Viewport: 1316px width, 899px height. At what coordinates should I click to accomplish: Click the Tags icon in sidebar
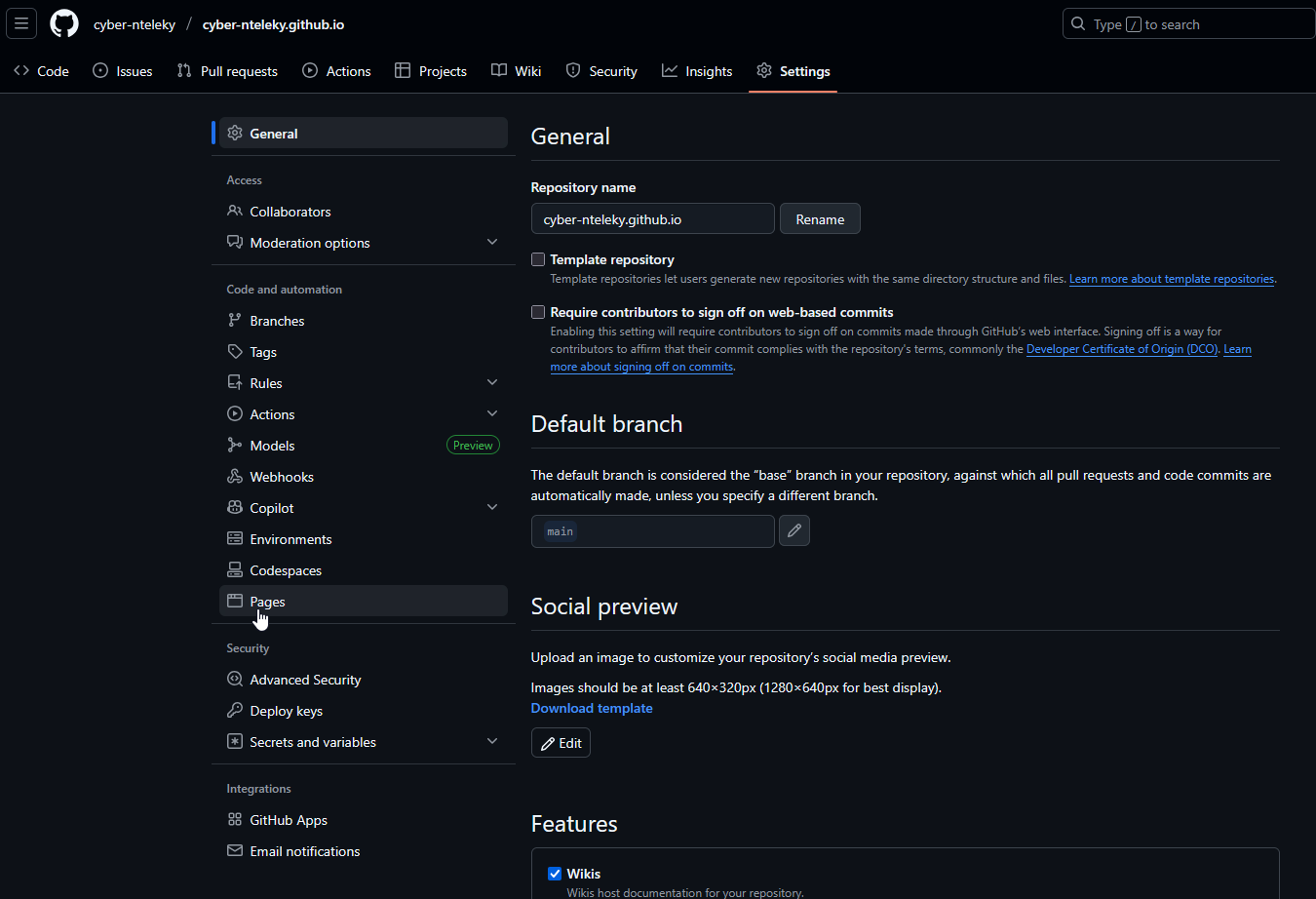(235, 351)
